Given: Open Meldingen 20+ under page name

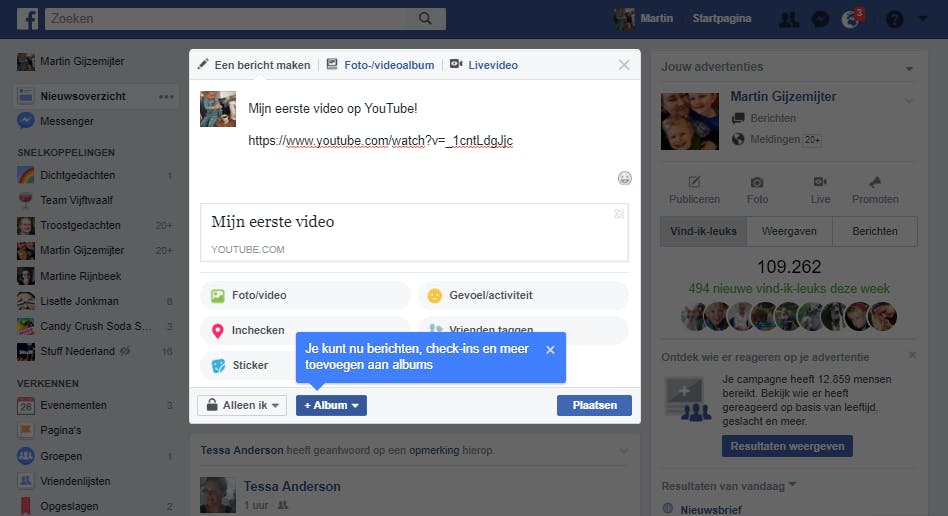Looking at the screenshot, I should point(776,139).
